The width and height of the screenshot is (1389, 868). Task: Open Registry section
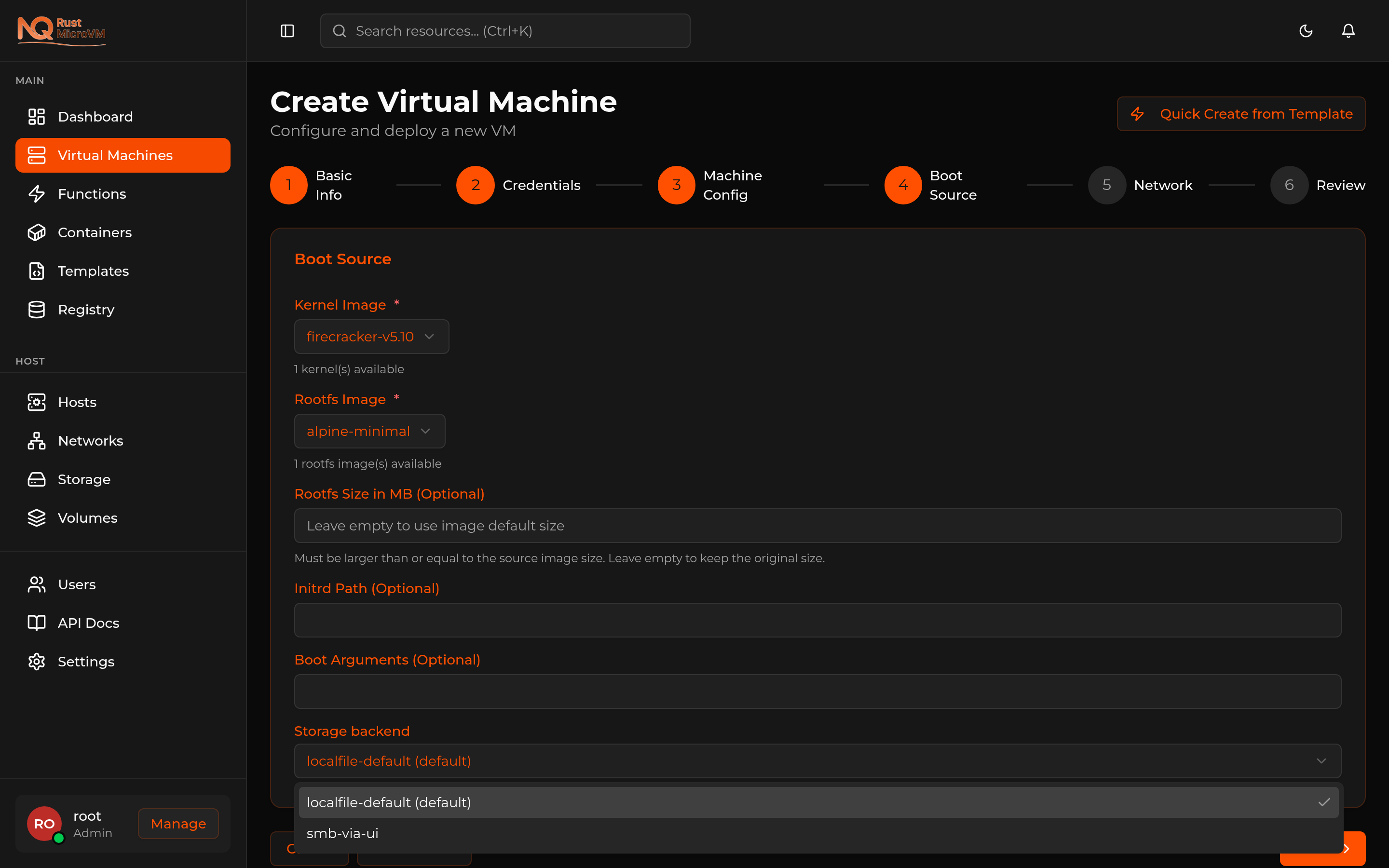point(123,310)
